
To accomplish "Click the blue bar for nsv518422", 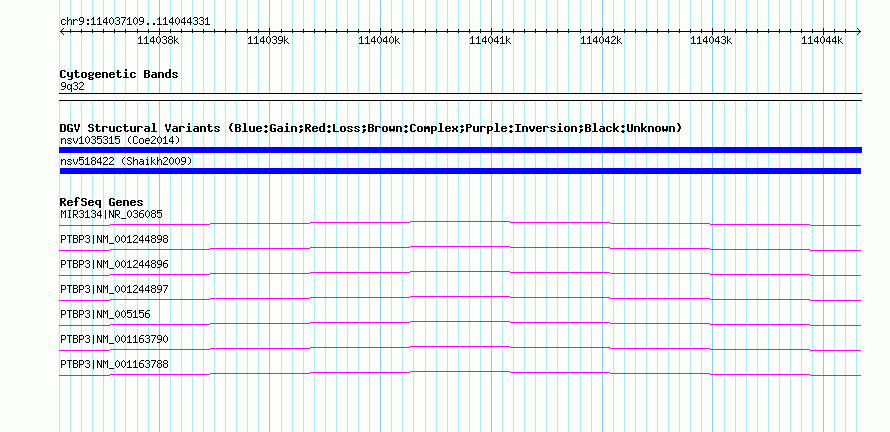I will (460, 171).
